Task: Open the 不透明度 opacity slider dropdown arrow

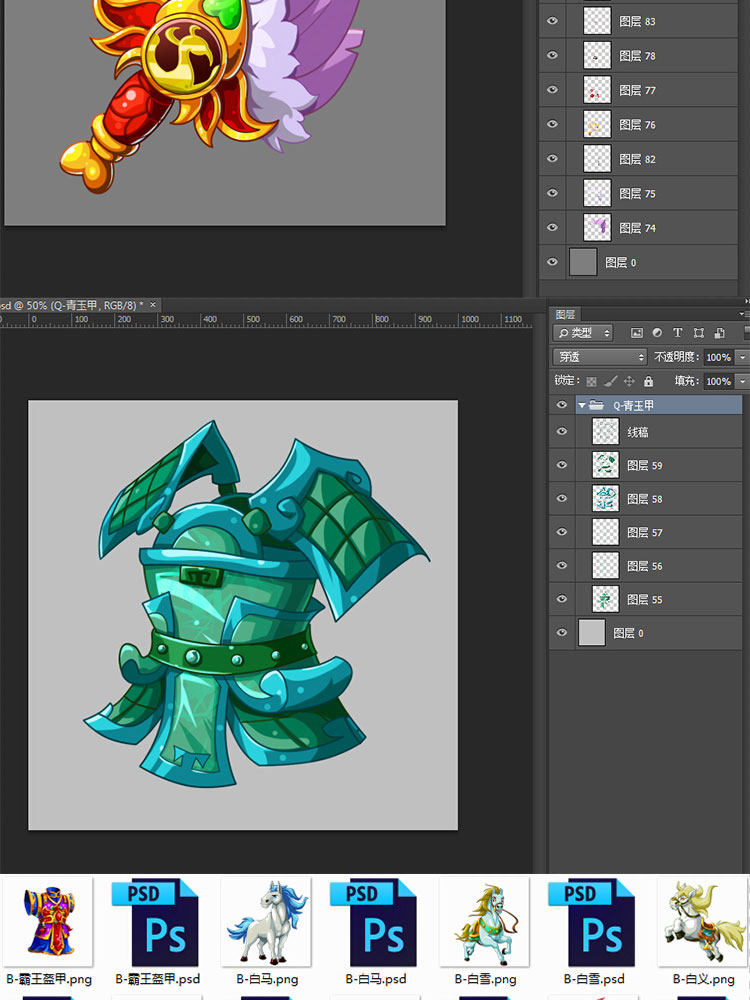Action: (x=741, y=357)
